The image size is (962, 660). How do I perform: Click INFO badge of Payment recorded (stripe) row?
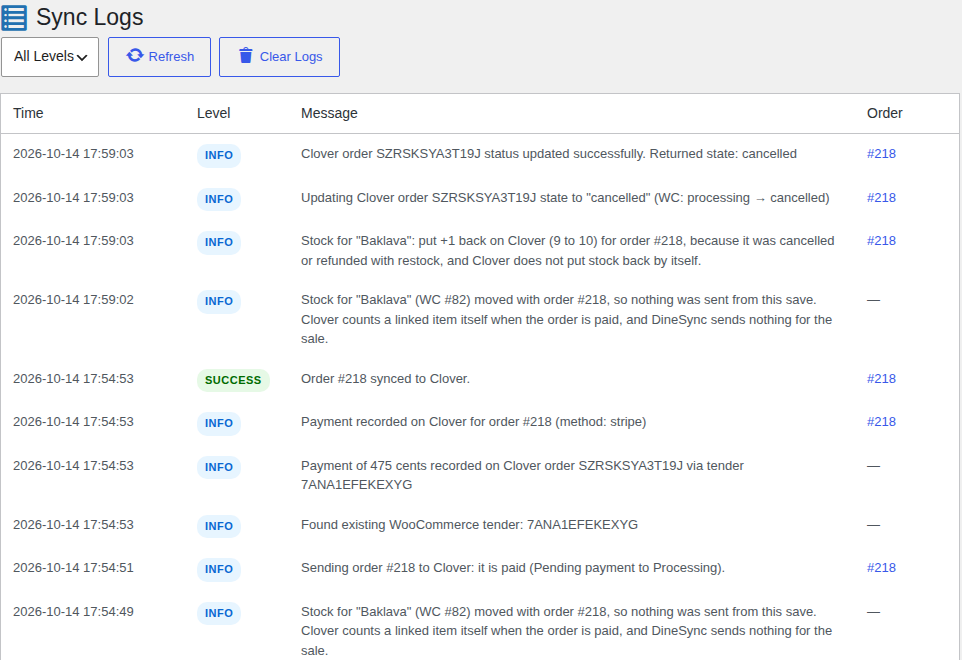tap(218, 423)
